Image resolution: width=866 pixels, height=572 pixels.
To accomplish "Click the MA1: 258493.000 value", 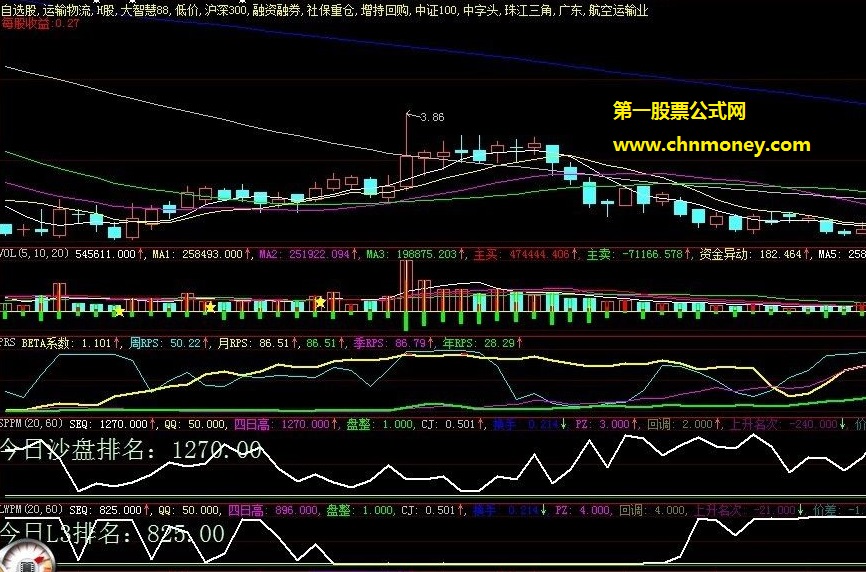I will coord(198,254).
